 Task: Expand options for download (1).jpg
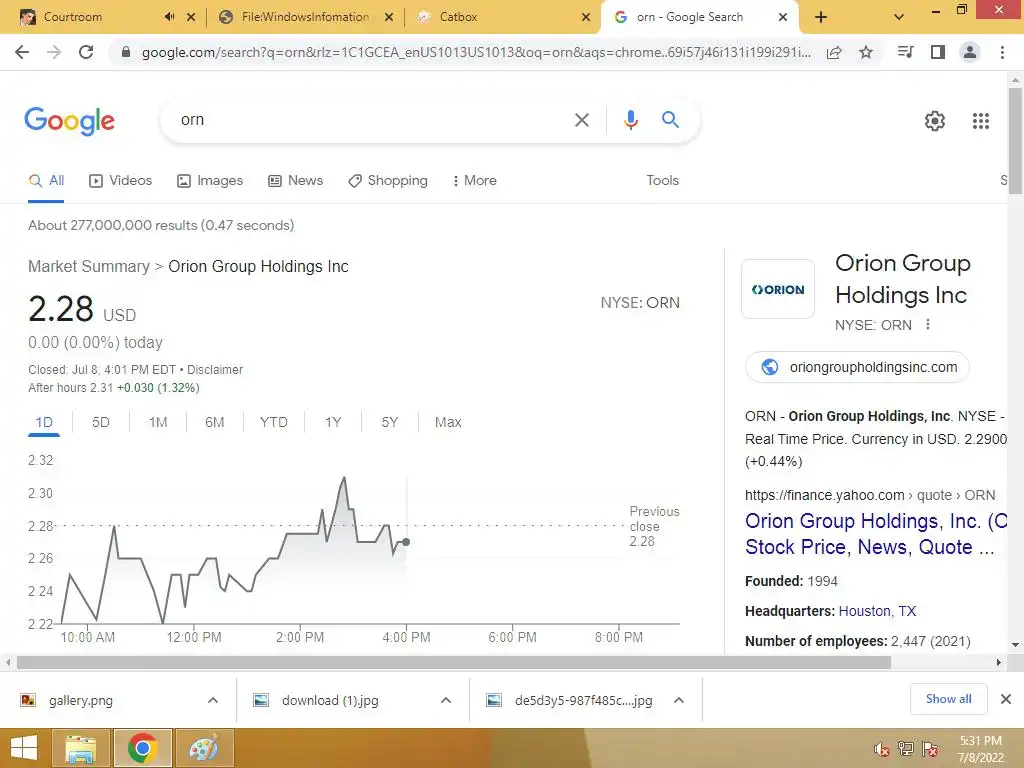446,700
